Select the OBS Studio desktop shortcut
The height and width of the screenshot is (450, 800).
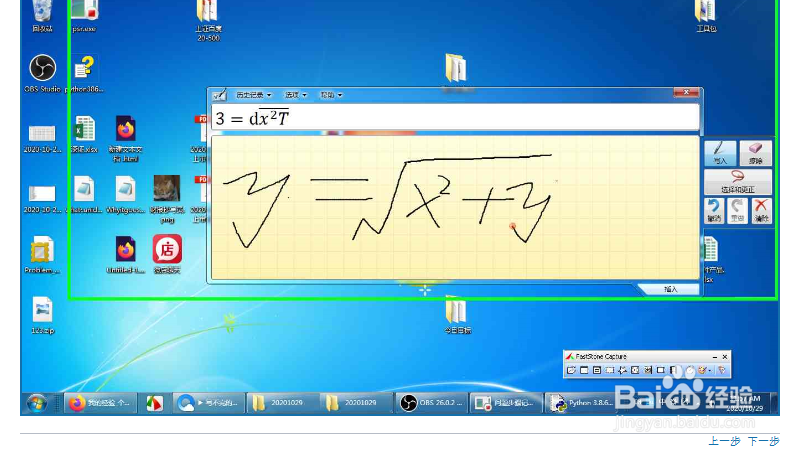click(42, 74)
